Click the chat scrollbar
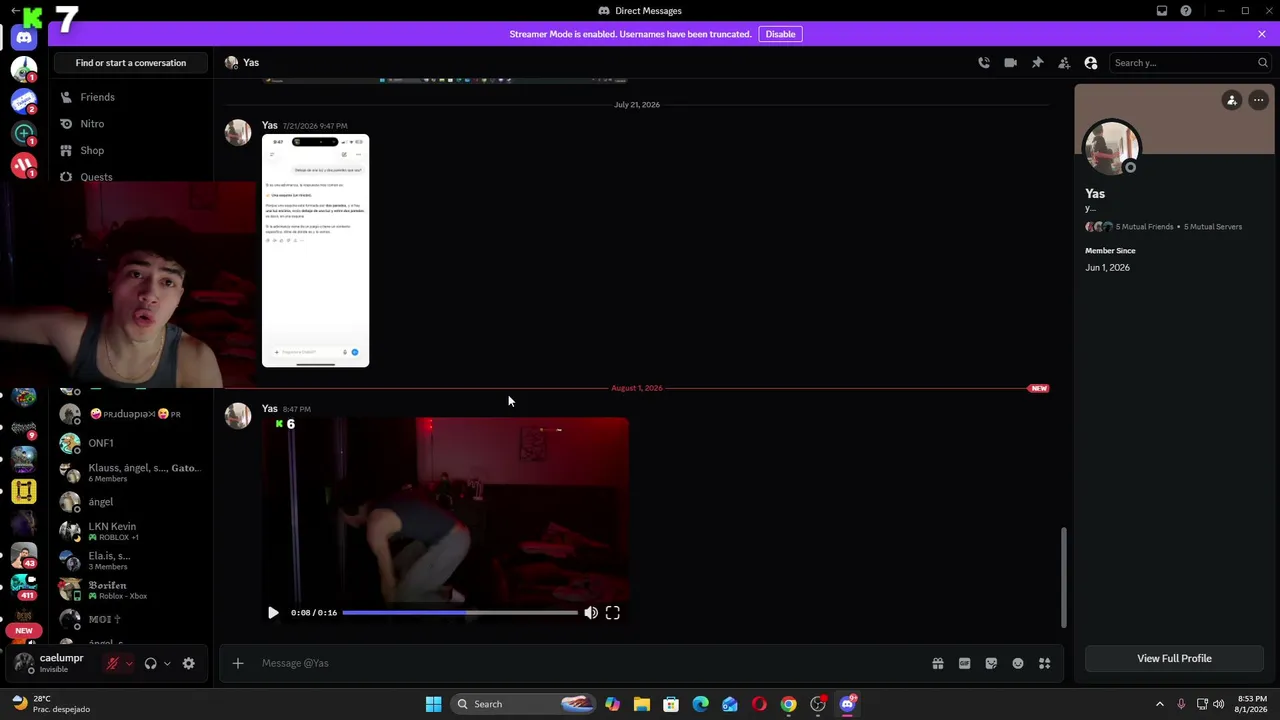Image resolution: width=1280 pixels, height=720 pixels. (x=1063, y=576)
